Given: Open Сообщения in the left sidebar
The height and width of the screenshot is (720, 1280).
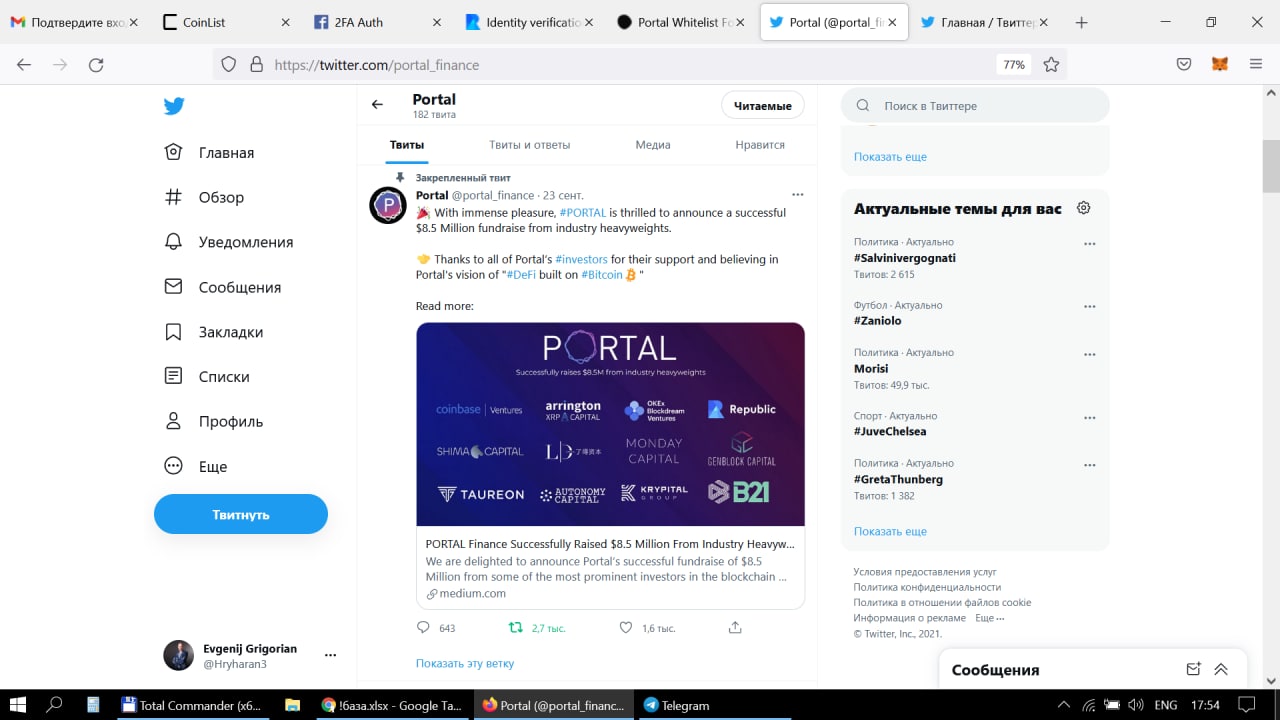Looking at the screenshot, I should pyautogui.click(x=222, y=287).
